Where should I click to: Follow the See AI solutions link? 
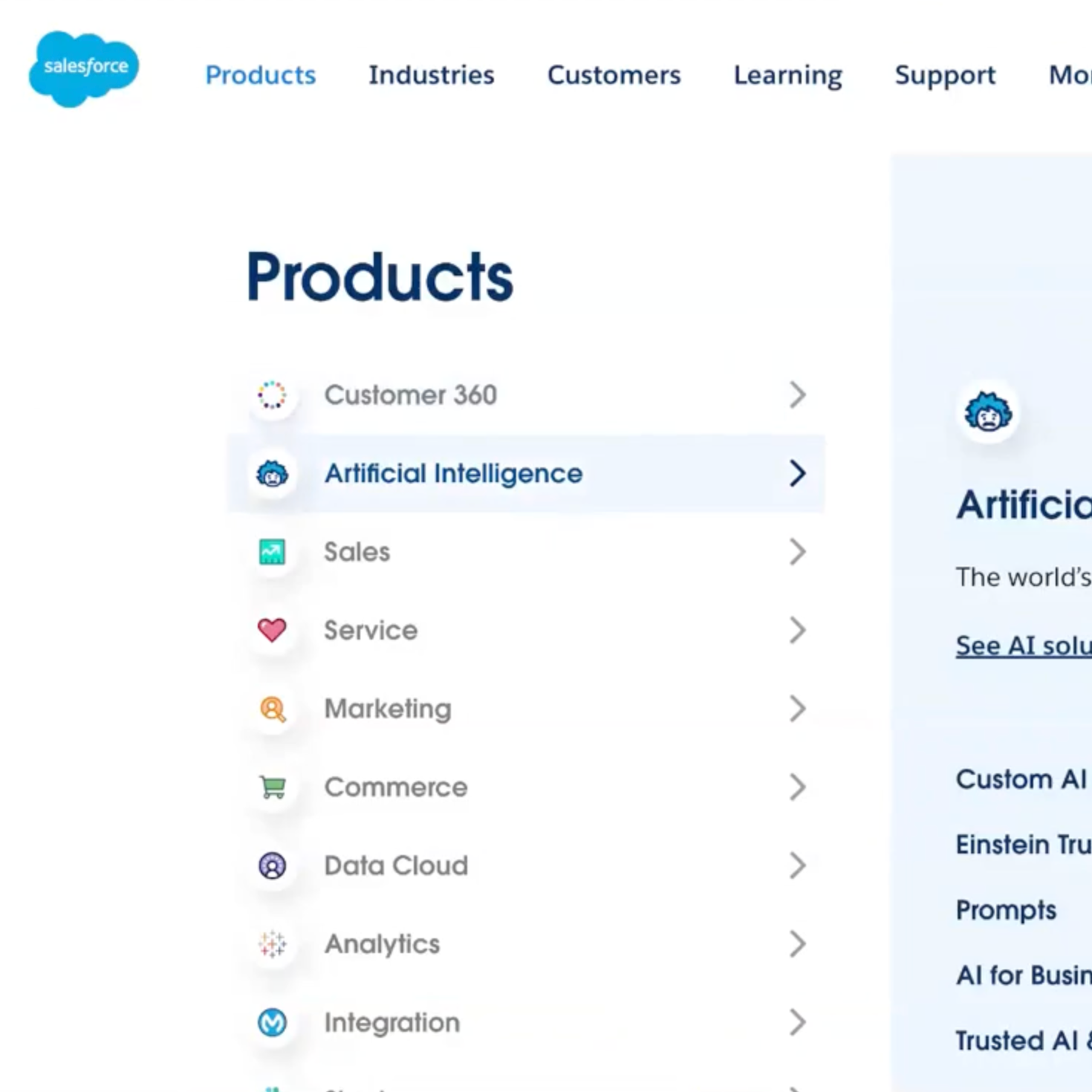pyautogui.click(x=1024, y=646)
